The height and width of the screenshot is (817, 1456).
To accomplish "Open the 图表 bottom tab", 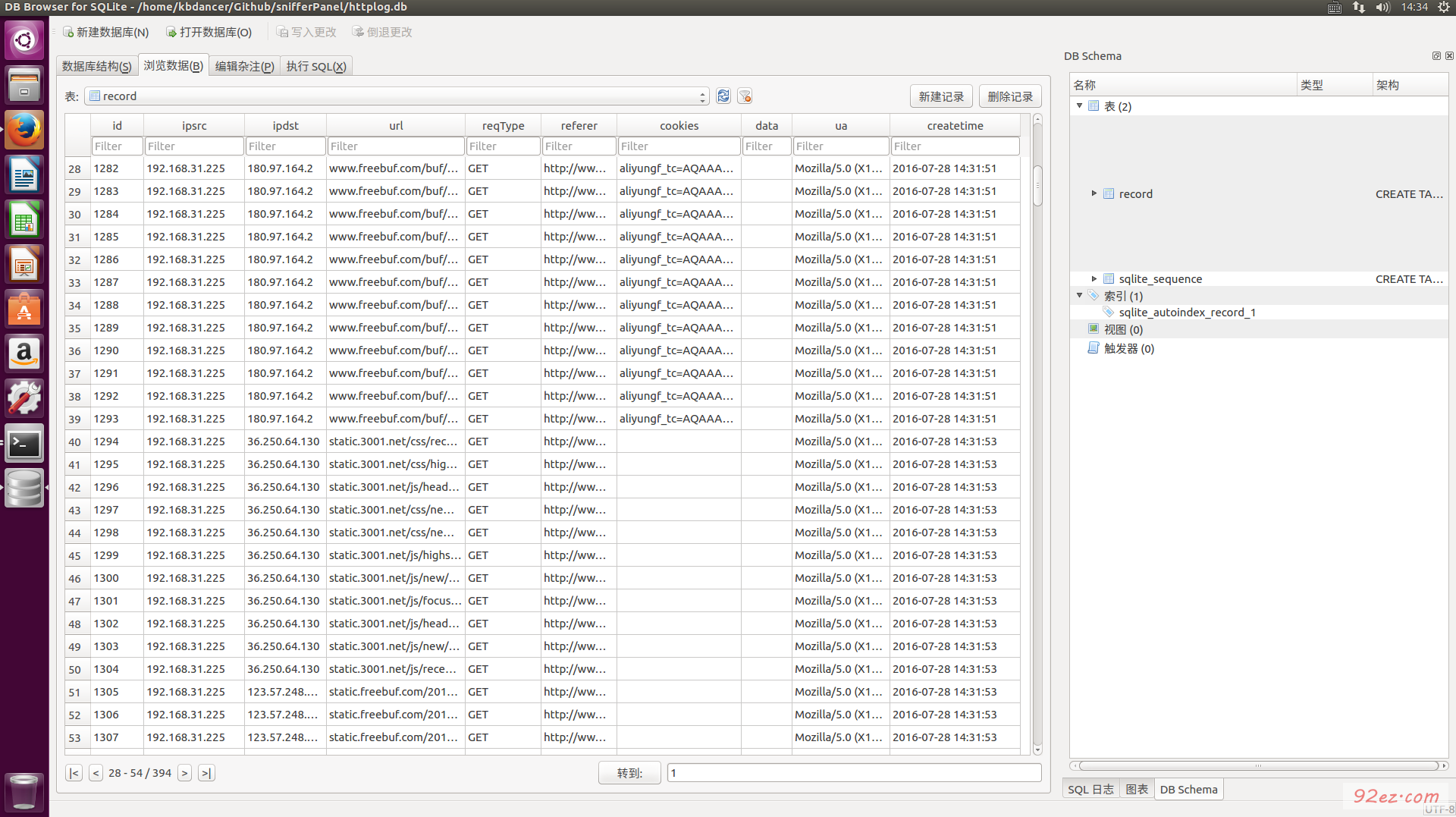I will 1136,789.
